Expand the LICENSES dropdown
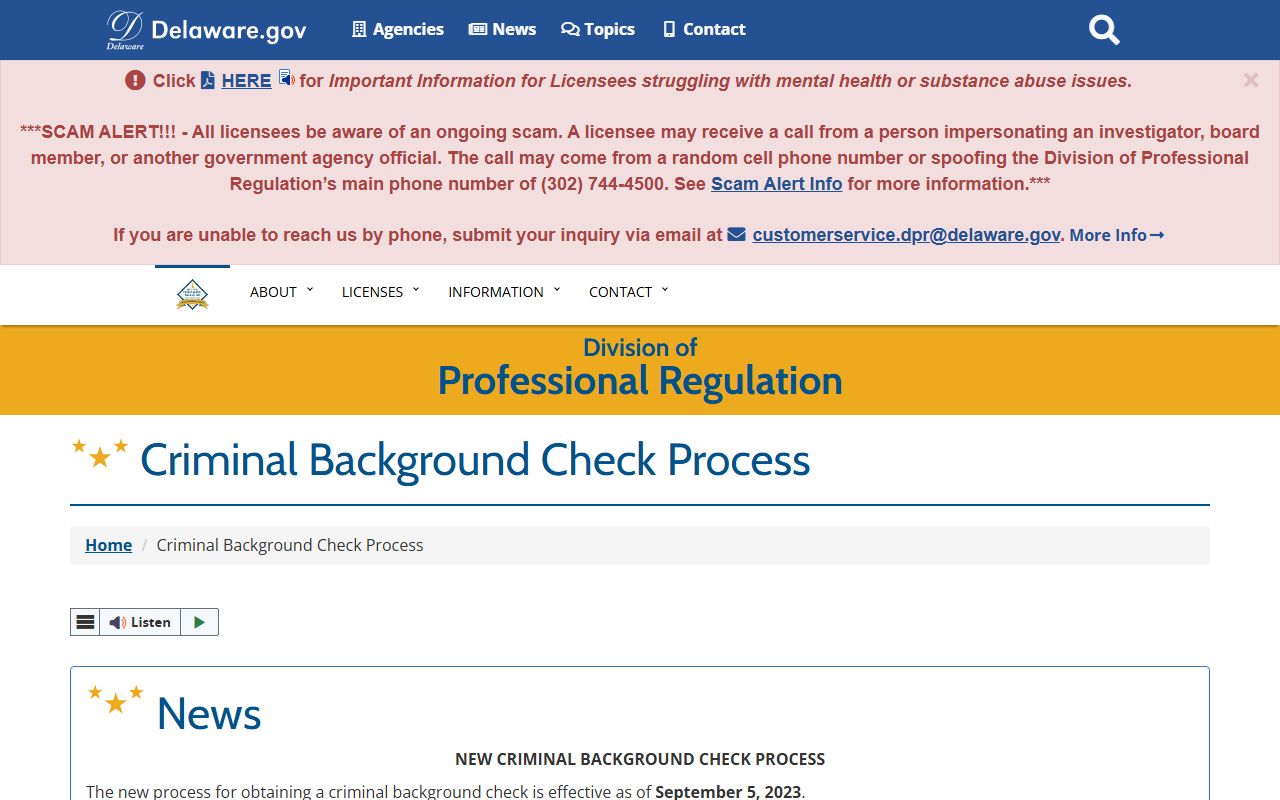 [x=381, y=292]
